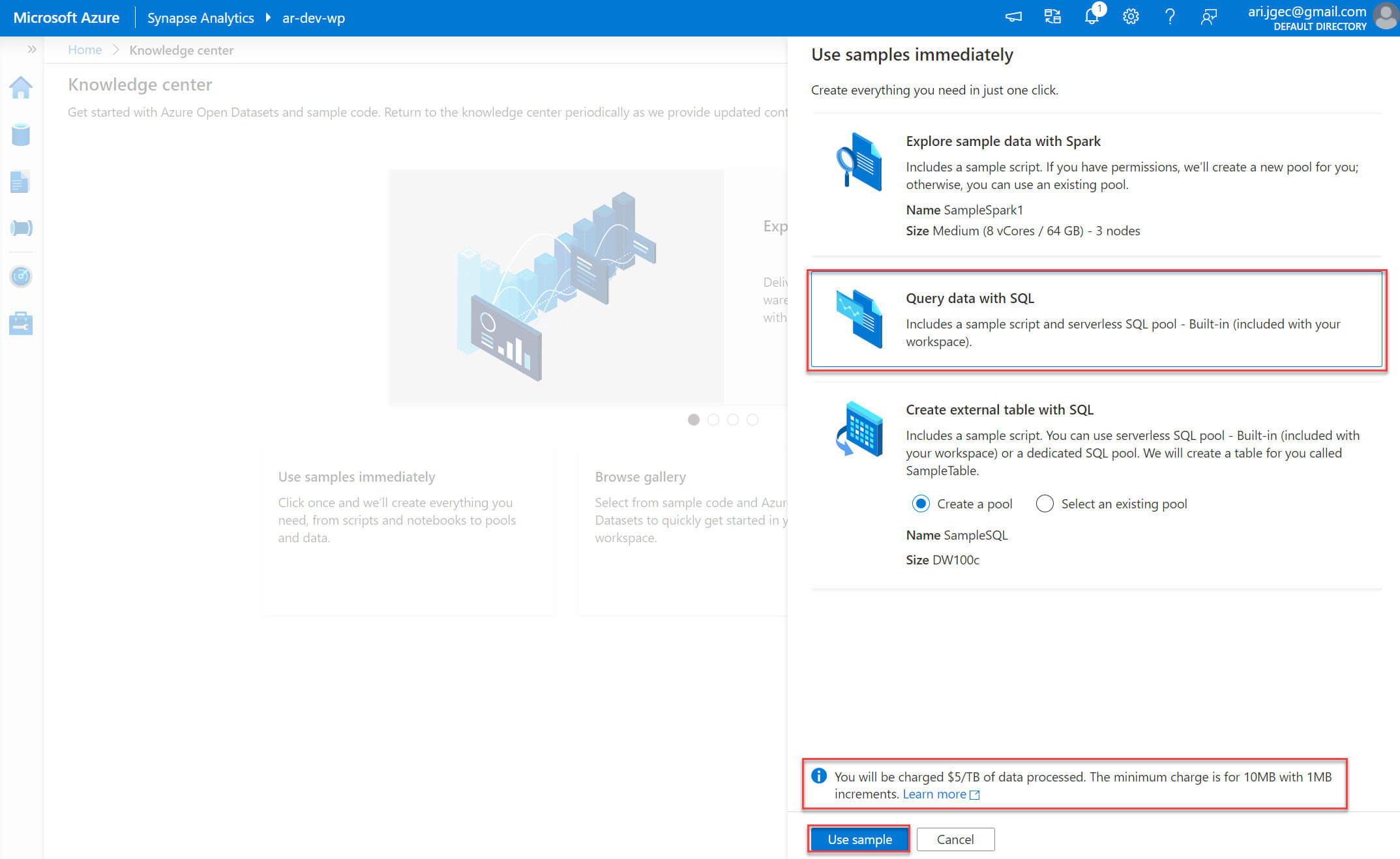Image resolution: width=1400 pixels, height=859 pixels.
Task: Open the settings gear in header
Action: tap(1131, 17)
